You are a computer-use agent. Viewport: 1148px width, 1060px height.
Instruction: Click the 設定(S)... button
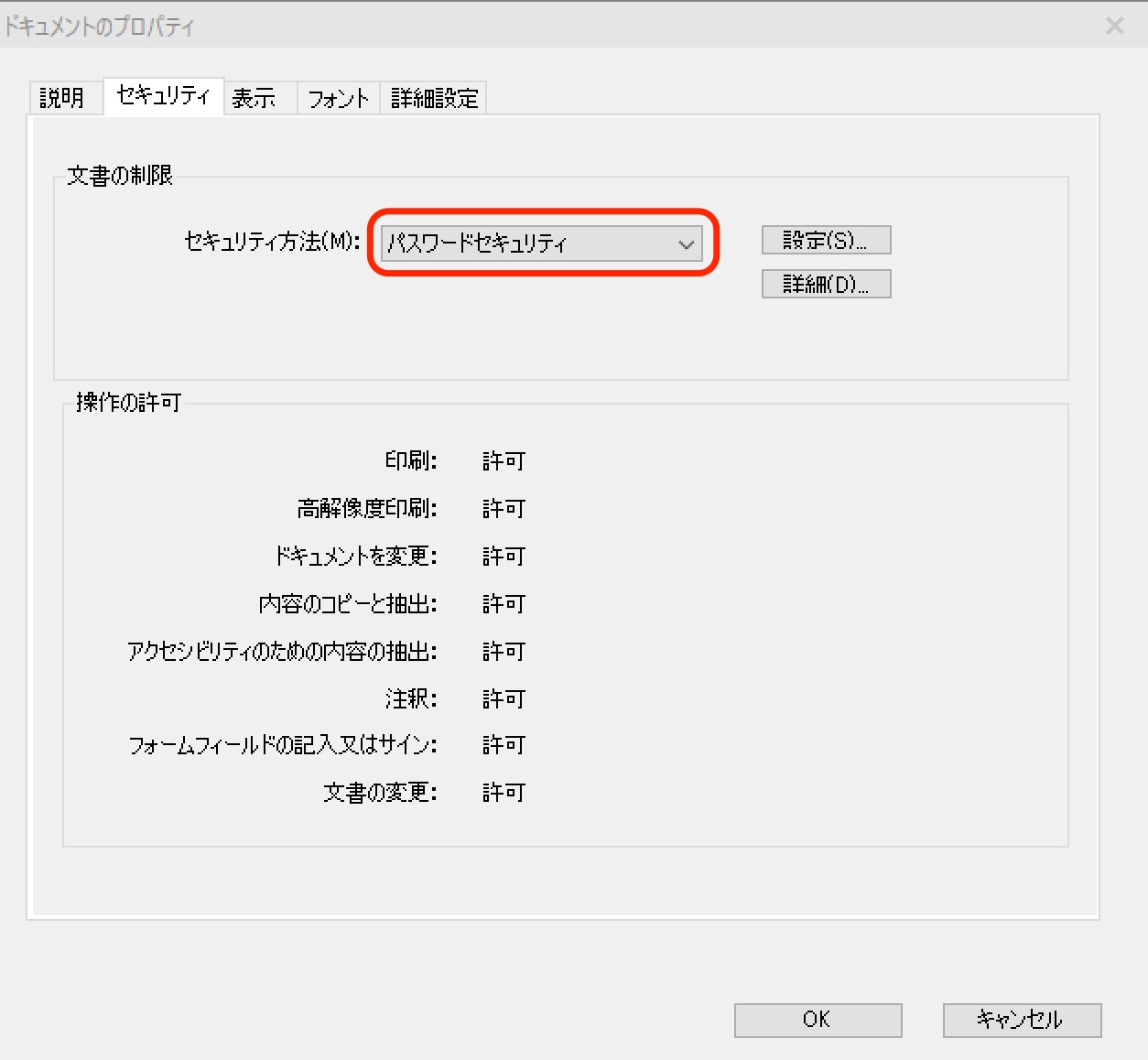(826, 240)
